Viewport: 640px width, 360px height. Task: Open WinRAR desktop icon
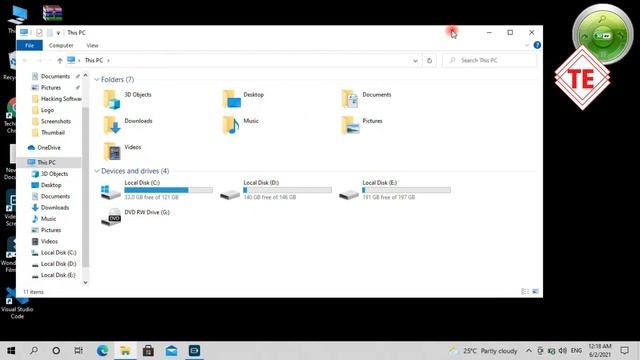(x=53, y=13)
